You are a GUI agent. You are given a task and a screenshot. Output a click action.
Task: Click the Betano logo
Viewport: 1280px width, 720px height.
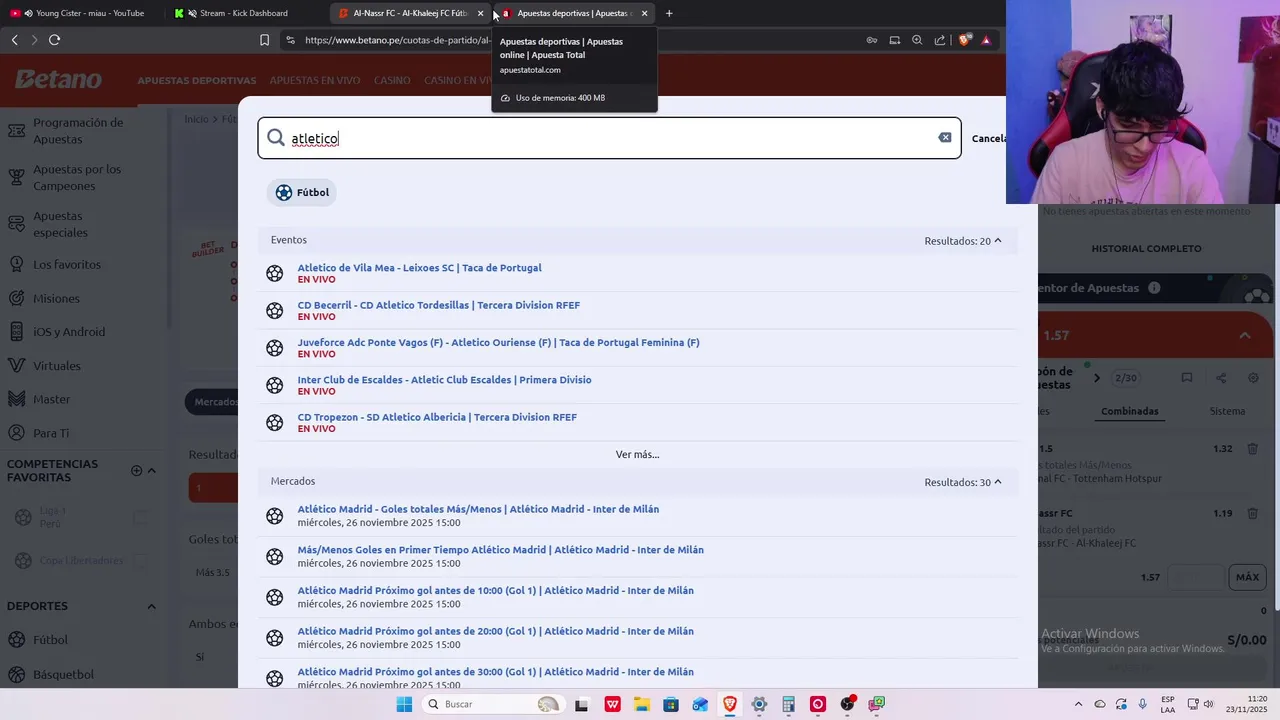coord(58,79)
